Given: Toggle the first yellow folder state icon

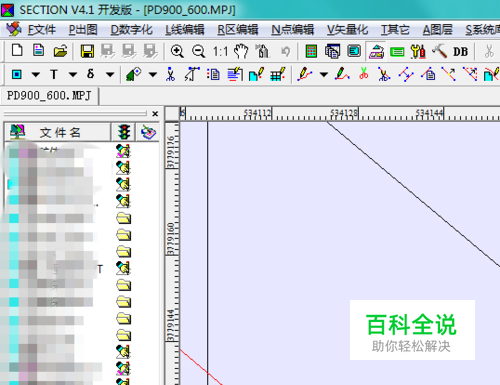Looking at the screenshot, I should (124, 218).
